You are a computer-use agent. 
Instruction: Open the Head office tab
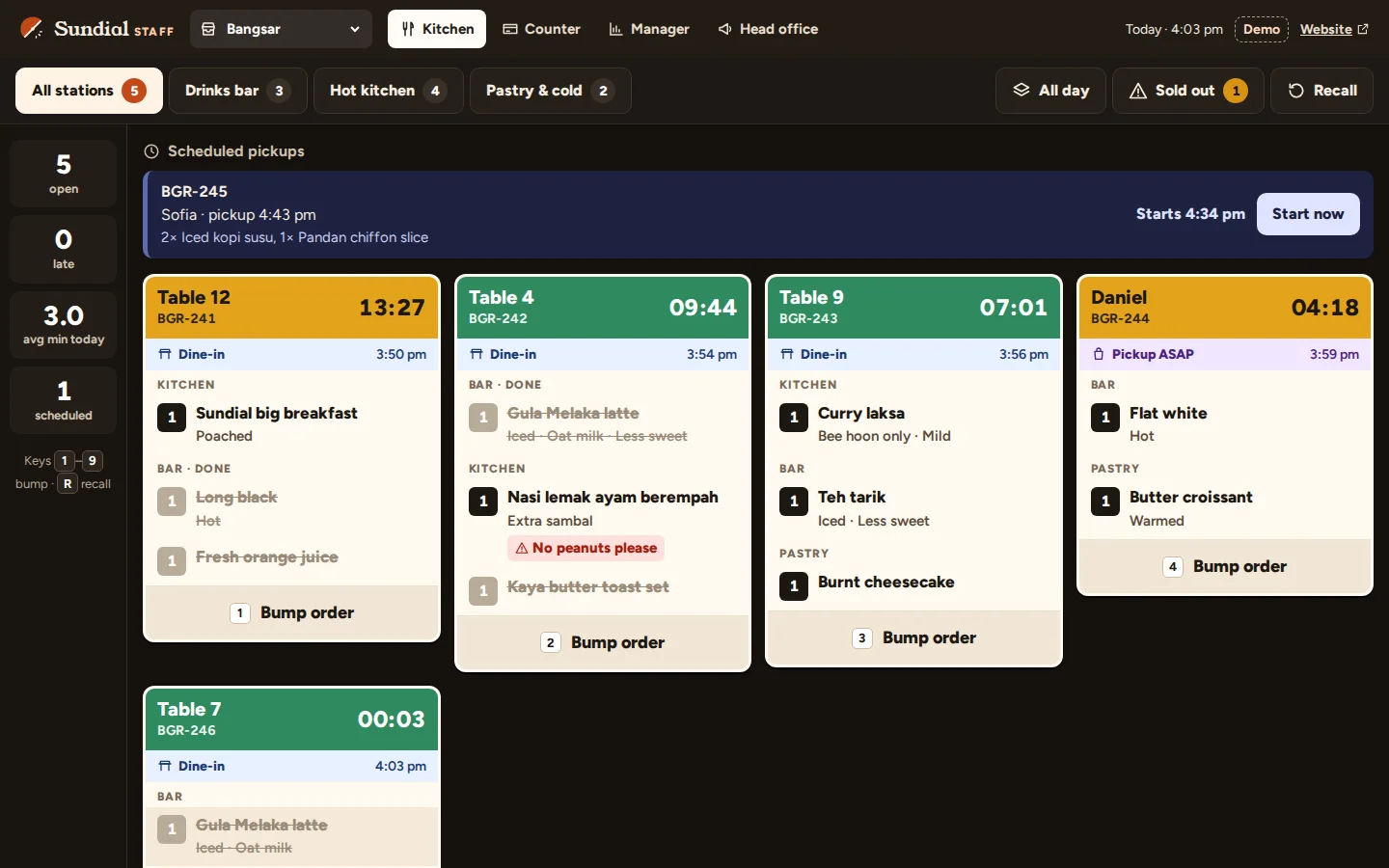point(768,29)
